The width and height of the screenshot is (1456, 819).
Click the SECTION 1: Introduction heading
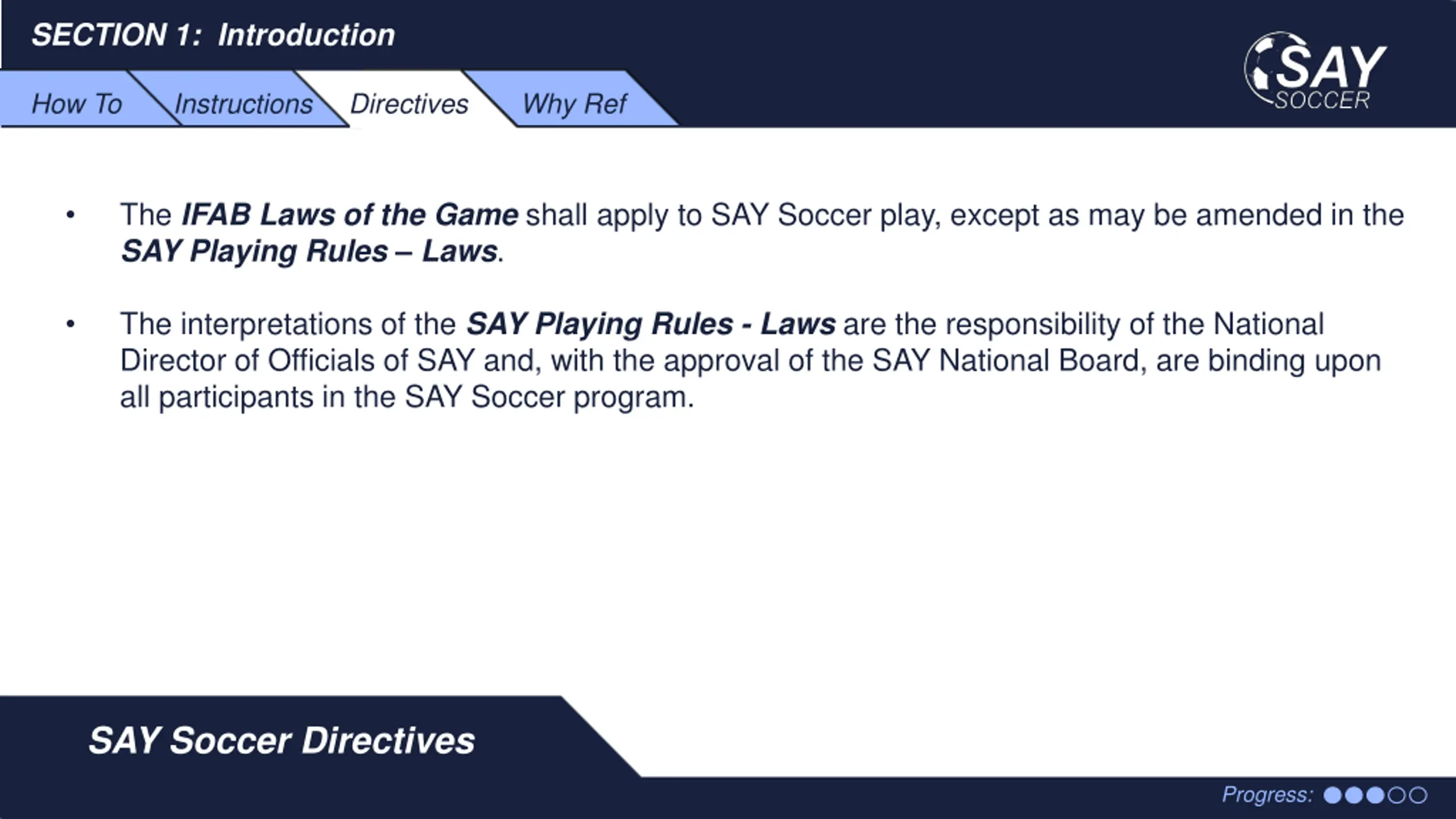tap(213, 35)
